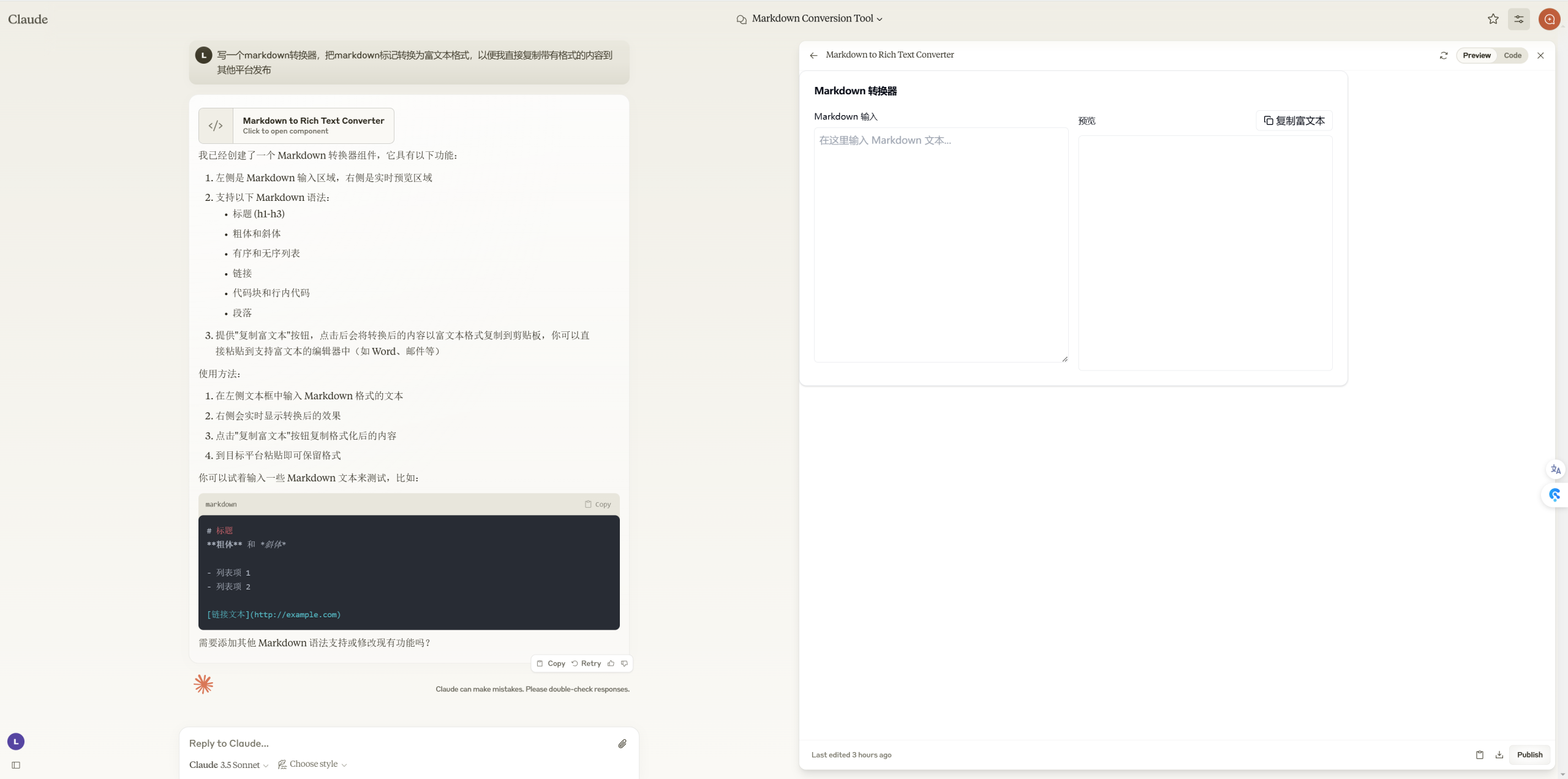The image size is (1568, 779).
Task: Publish the artifact
Action: click(1529, 755)
